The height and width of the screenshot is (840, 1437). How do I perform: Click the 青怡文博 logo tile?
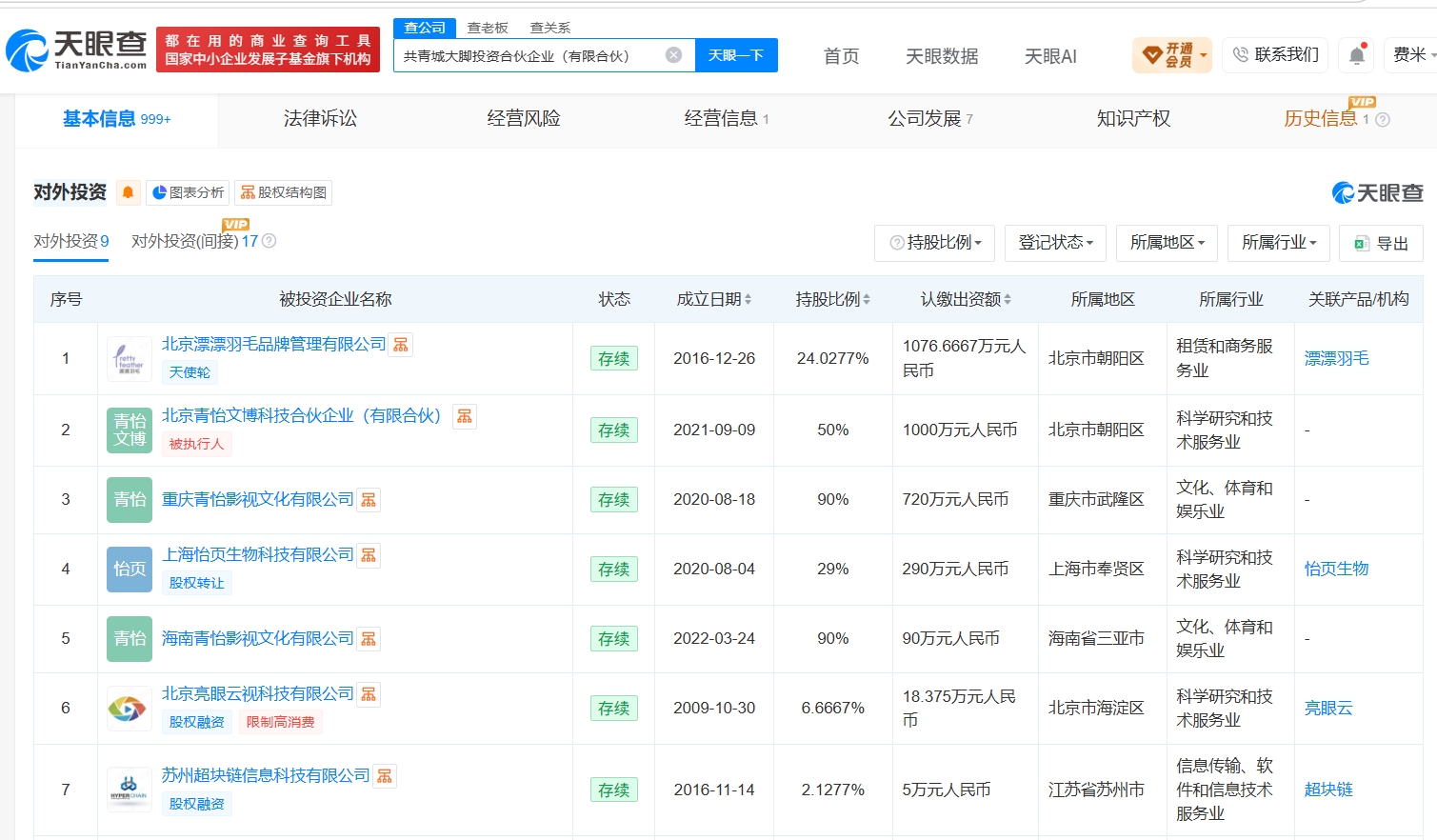tap(130, 430)
